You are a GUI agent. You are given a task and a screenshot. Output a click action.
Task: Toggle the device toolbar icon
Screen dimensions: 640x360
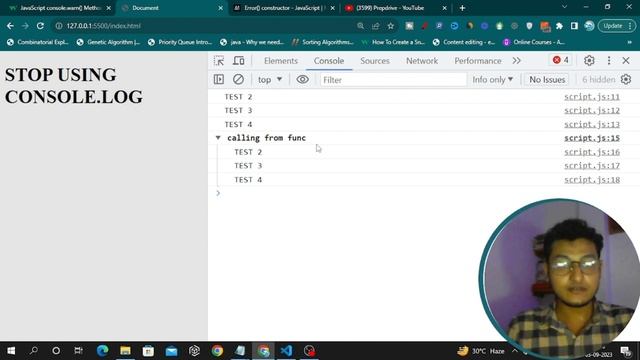click(x=238, y=61)
